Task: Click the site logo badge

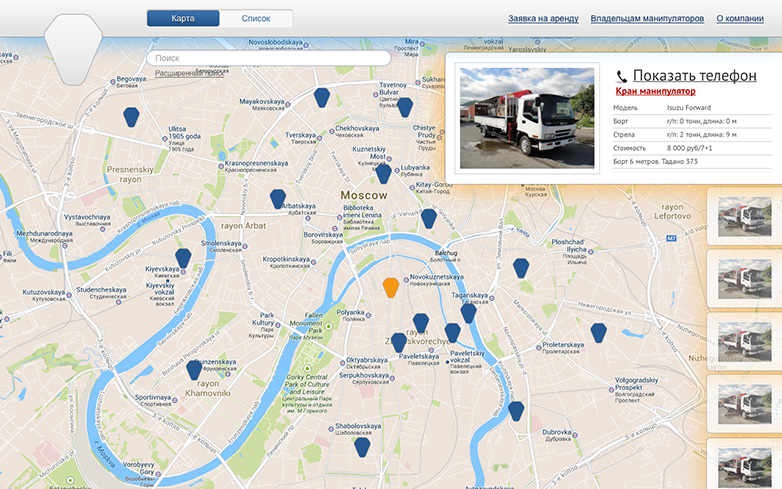Action: [73, 49]
